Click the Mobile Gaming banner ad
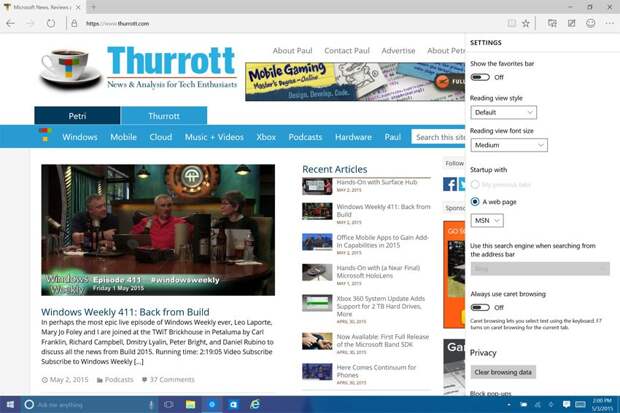620x413 pixels. (x=355, y=81)
